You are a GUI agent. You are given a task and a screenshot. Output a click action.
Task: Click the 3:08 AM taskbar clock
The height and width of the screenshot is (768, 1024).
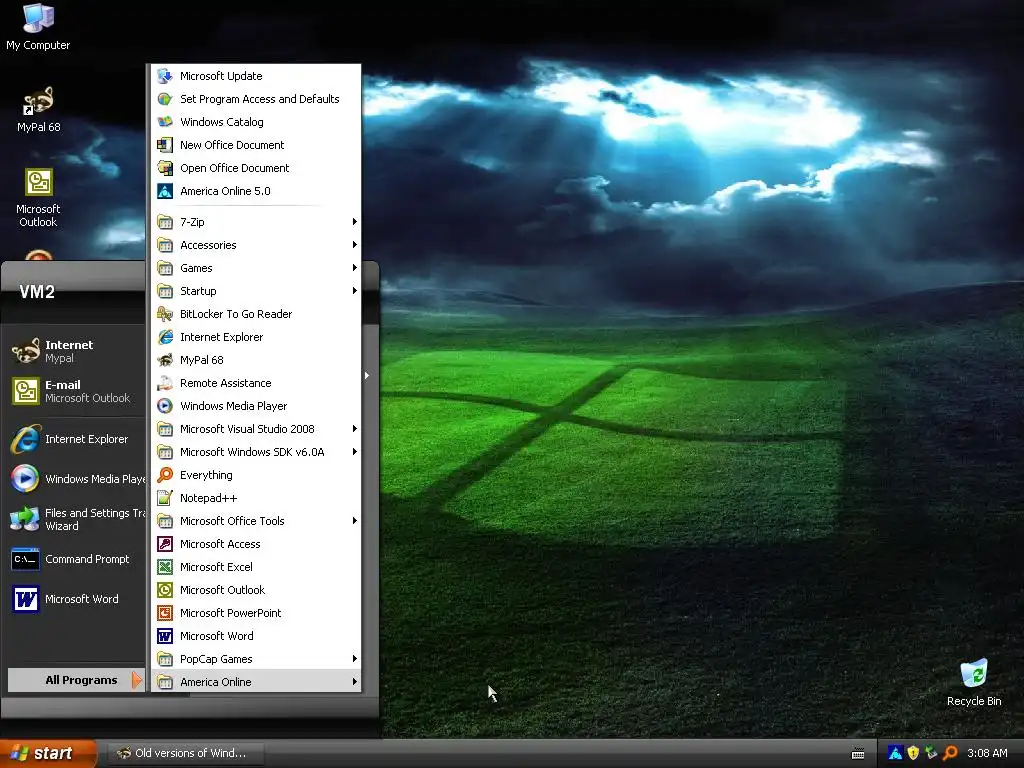(x=987, y=753)
